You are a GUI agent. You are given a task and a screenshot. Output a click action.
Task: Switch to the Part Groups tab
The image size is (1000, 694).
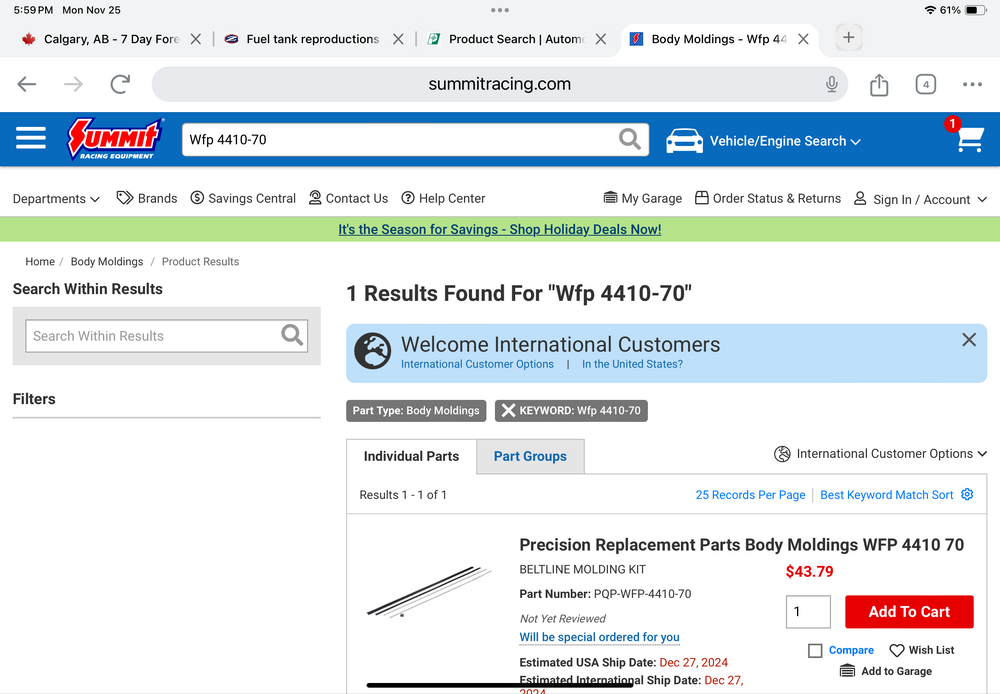click(x=530, y=456)
